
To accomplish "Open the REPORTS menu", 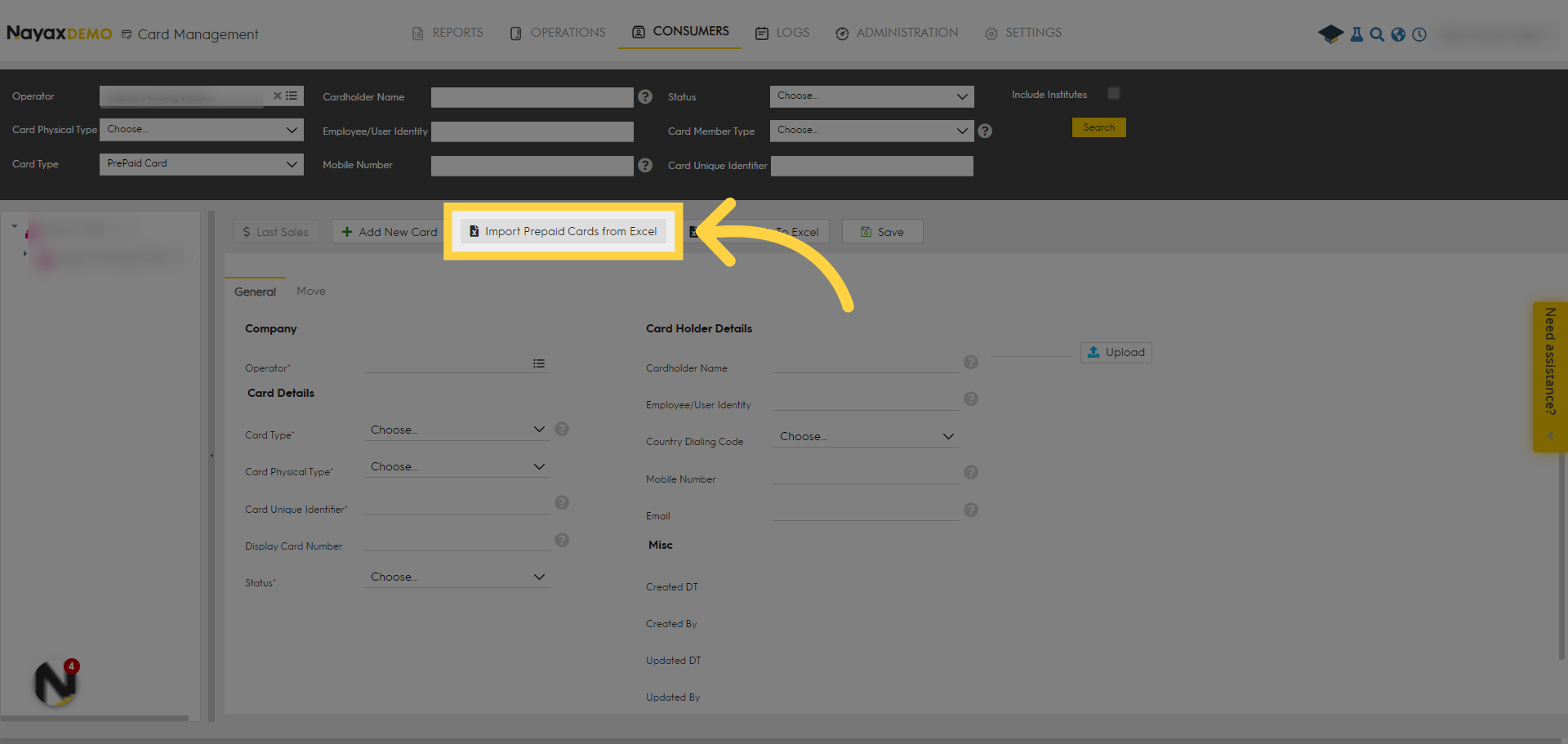I will tap(448, 33).
